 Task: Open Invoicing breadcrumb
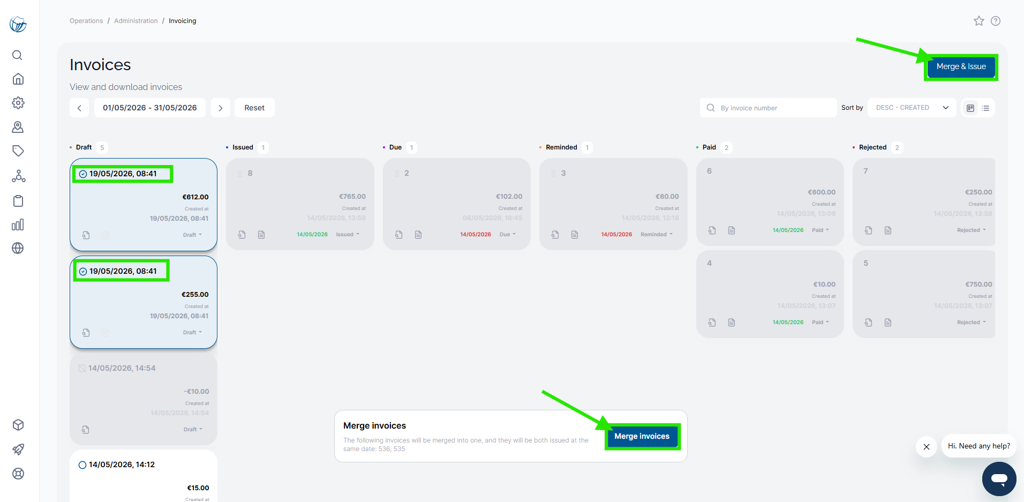pos(182,21)
